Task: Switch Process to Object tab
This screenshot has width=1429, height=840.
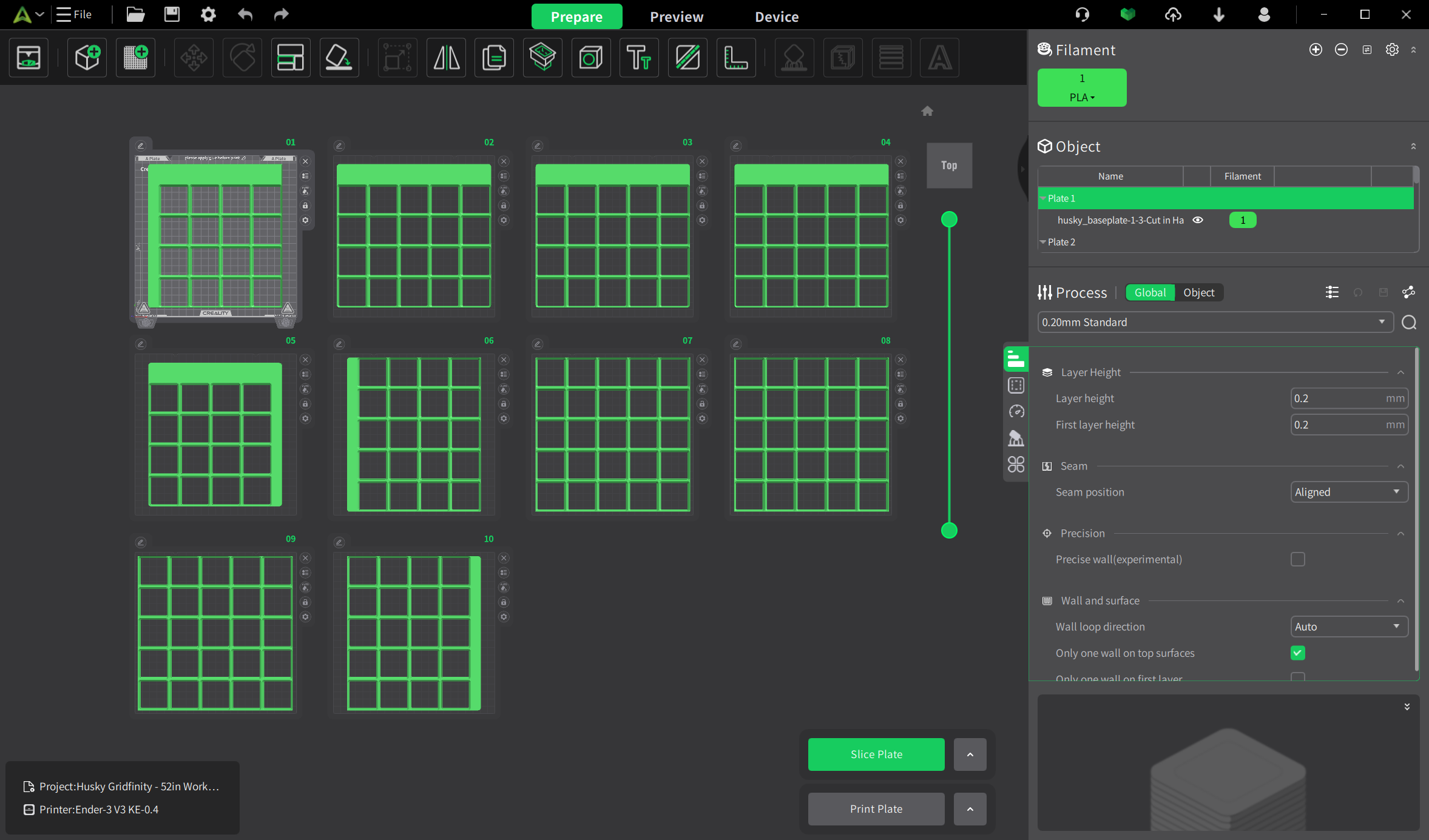Action: (x=1198, y=292)
